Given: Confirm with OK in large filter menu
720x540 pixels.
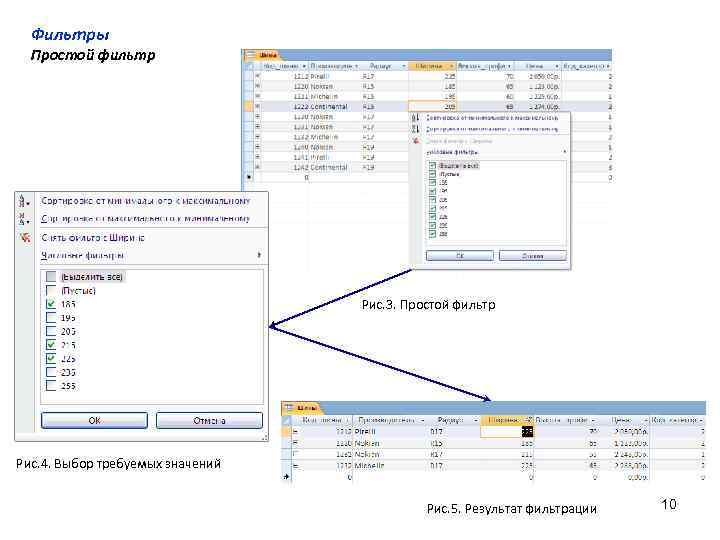Looking at the screenshot, I should tap(94, 420).
